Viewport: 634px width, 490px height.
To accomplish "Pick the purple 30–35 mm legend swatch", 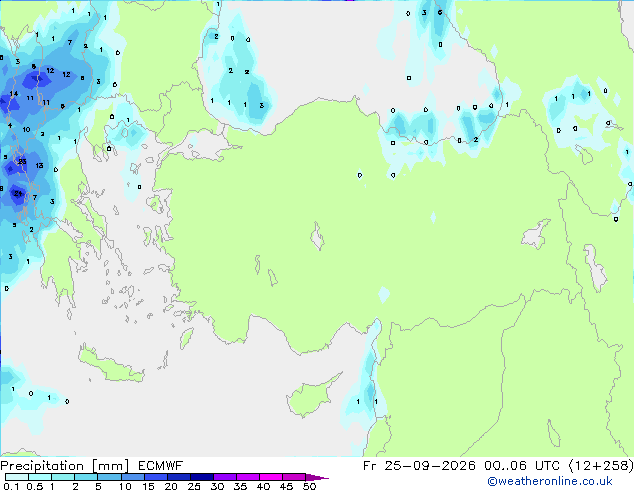I will pyautogui.click(x=225, y=477).
